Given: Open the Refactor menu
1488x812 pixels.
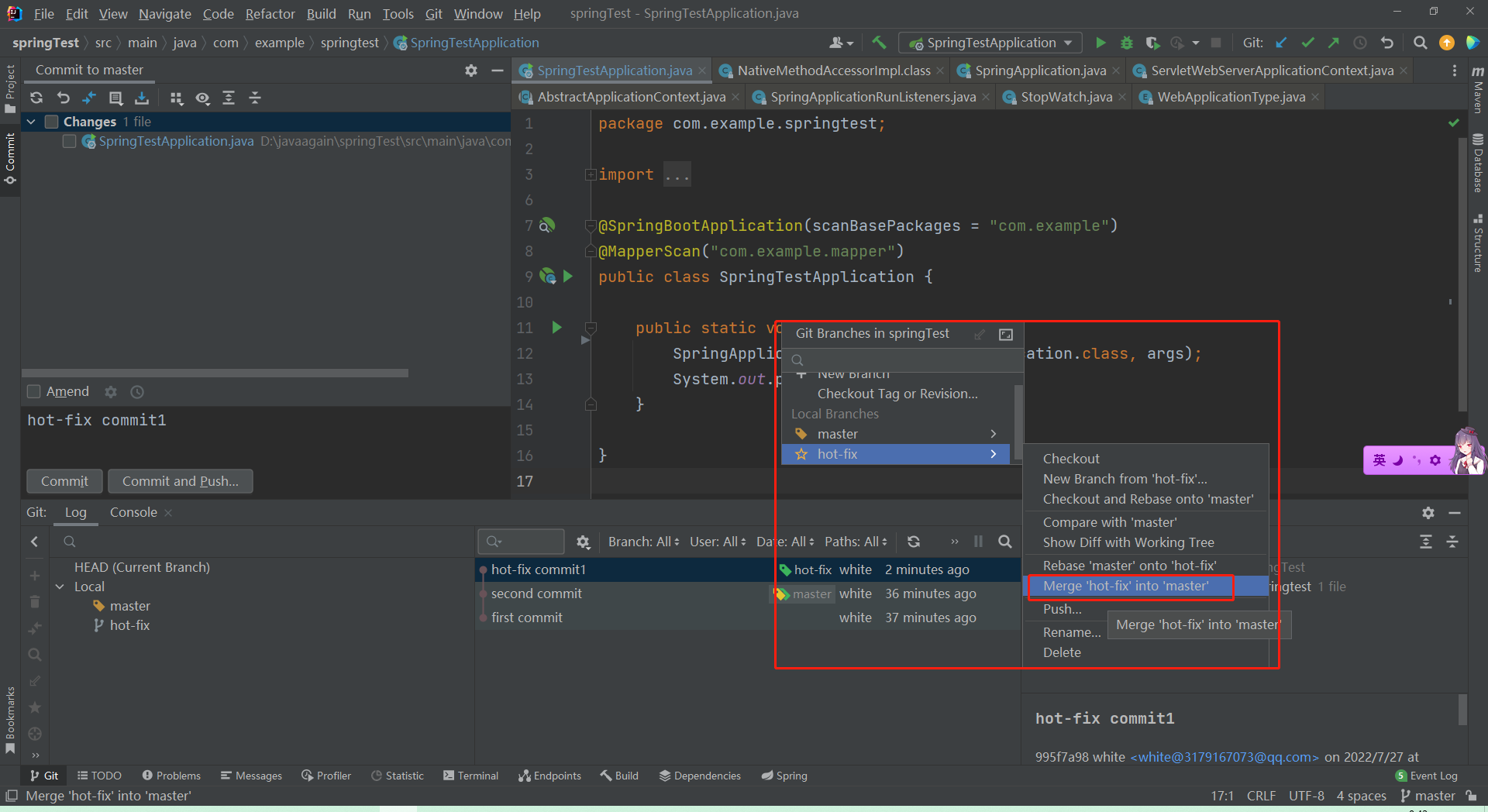Looking at the screenshot, I should tap(270, 13).
